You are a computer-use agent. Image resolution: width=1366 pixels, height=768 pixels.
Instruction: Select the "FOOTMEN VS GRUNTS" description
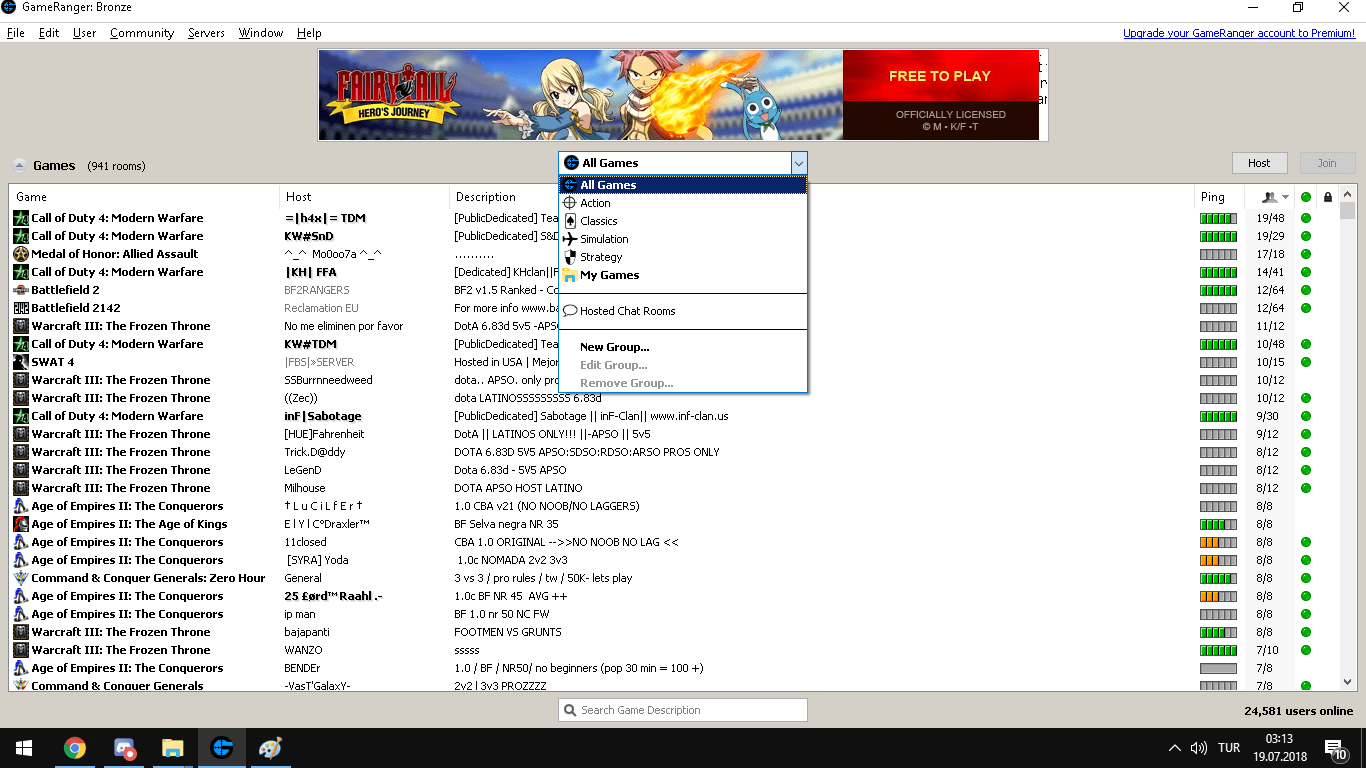(x=508, y=632)
